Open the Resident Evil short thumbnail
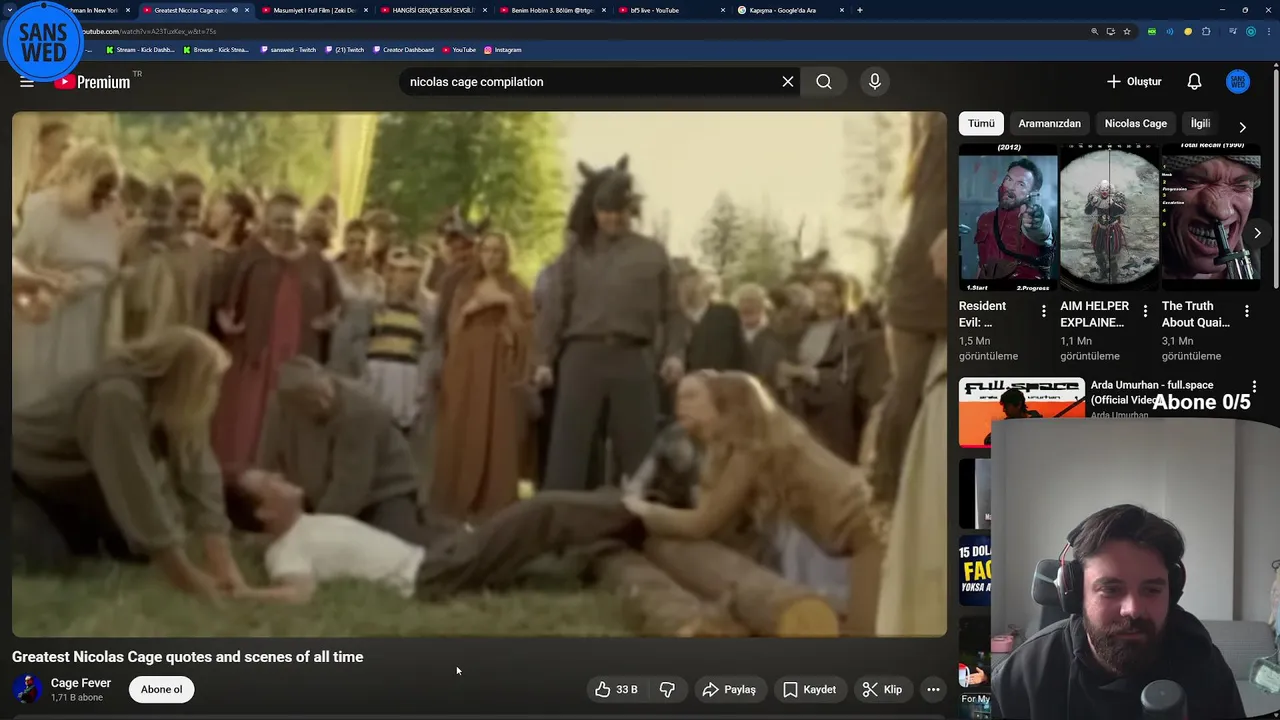Screen dimensions: 1280x720 point(1008,217)
